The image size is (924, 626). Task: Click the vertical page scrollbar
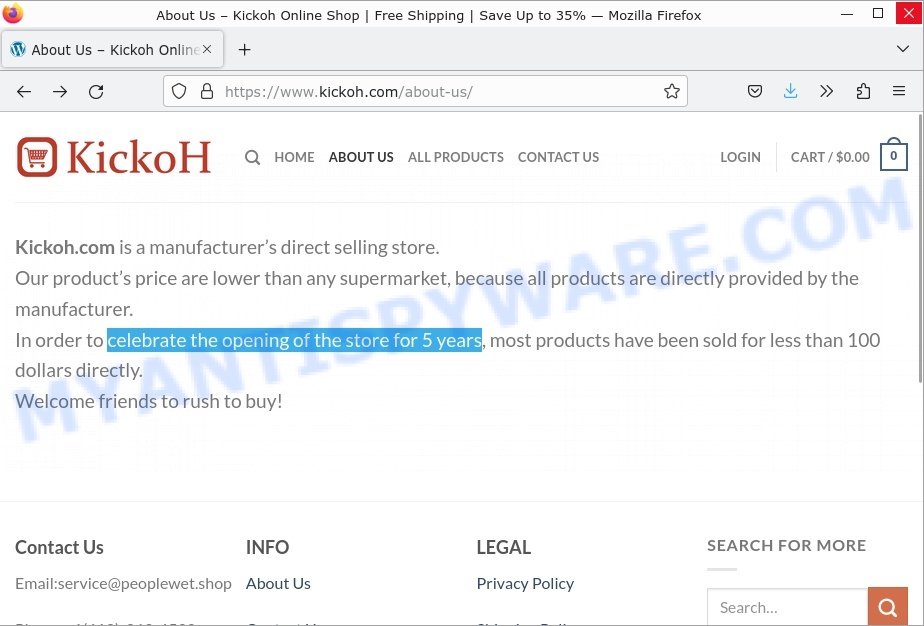920,248
